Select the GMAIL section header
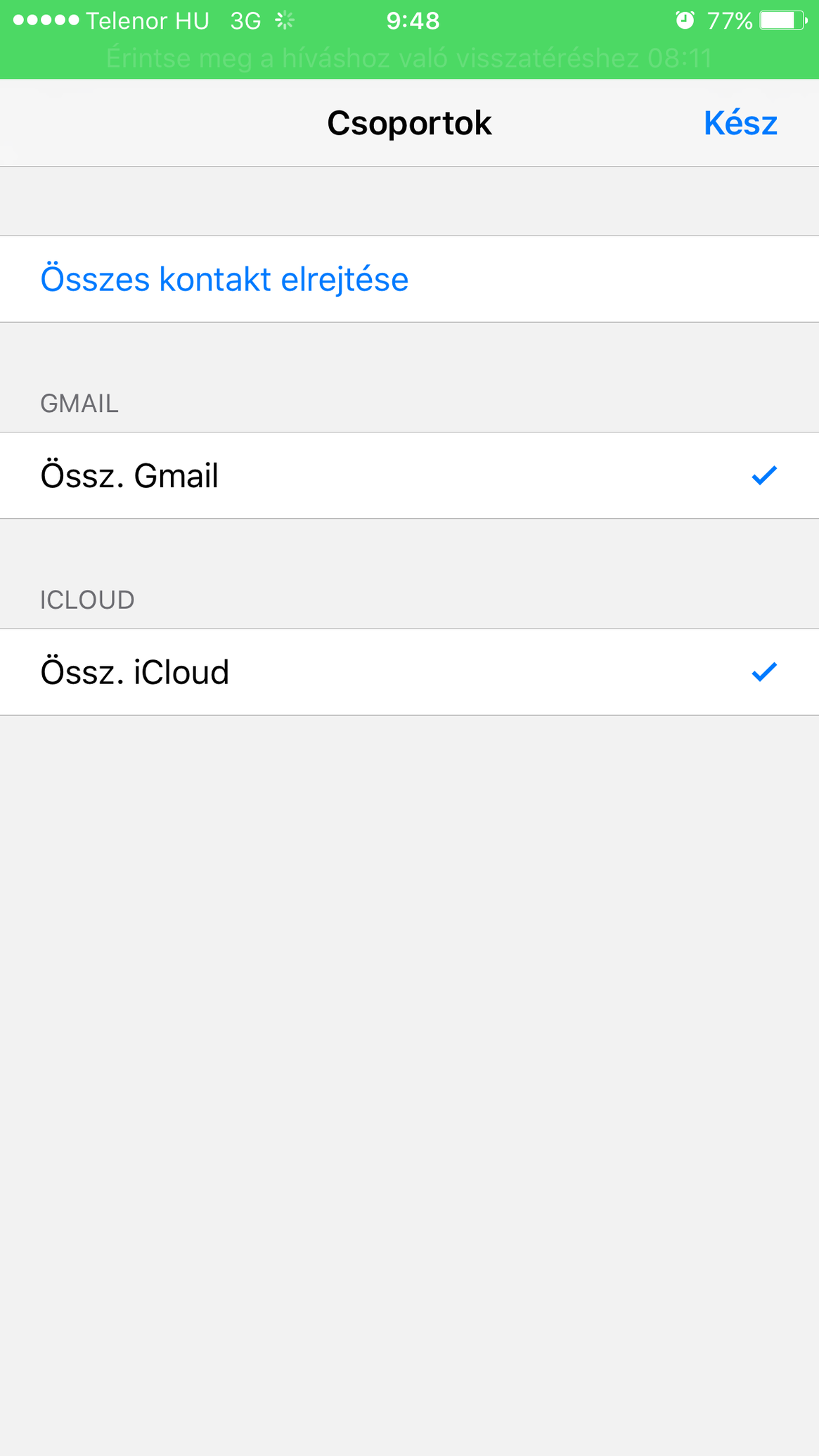Viewport: 819px width, 1456px height. point(79,404)
